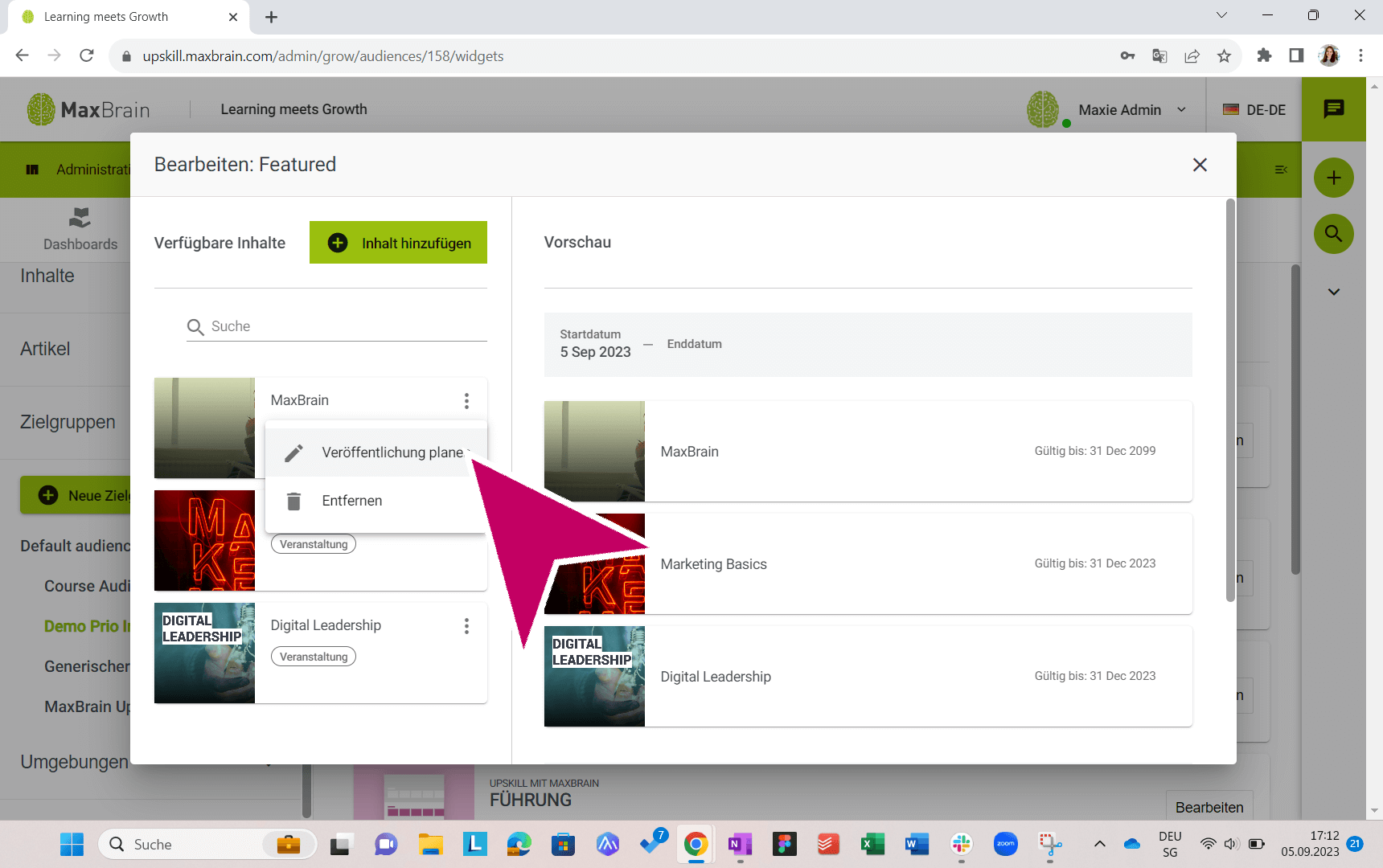
Task: Open Dashboards in the sidebar
Action: coord(80,229)
